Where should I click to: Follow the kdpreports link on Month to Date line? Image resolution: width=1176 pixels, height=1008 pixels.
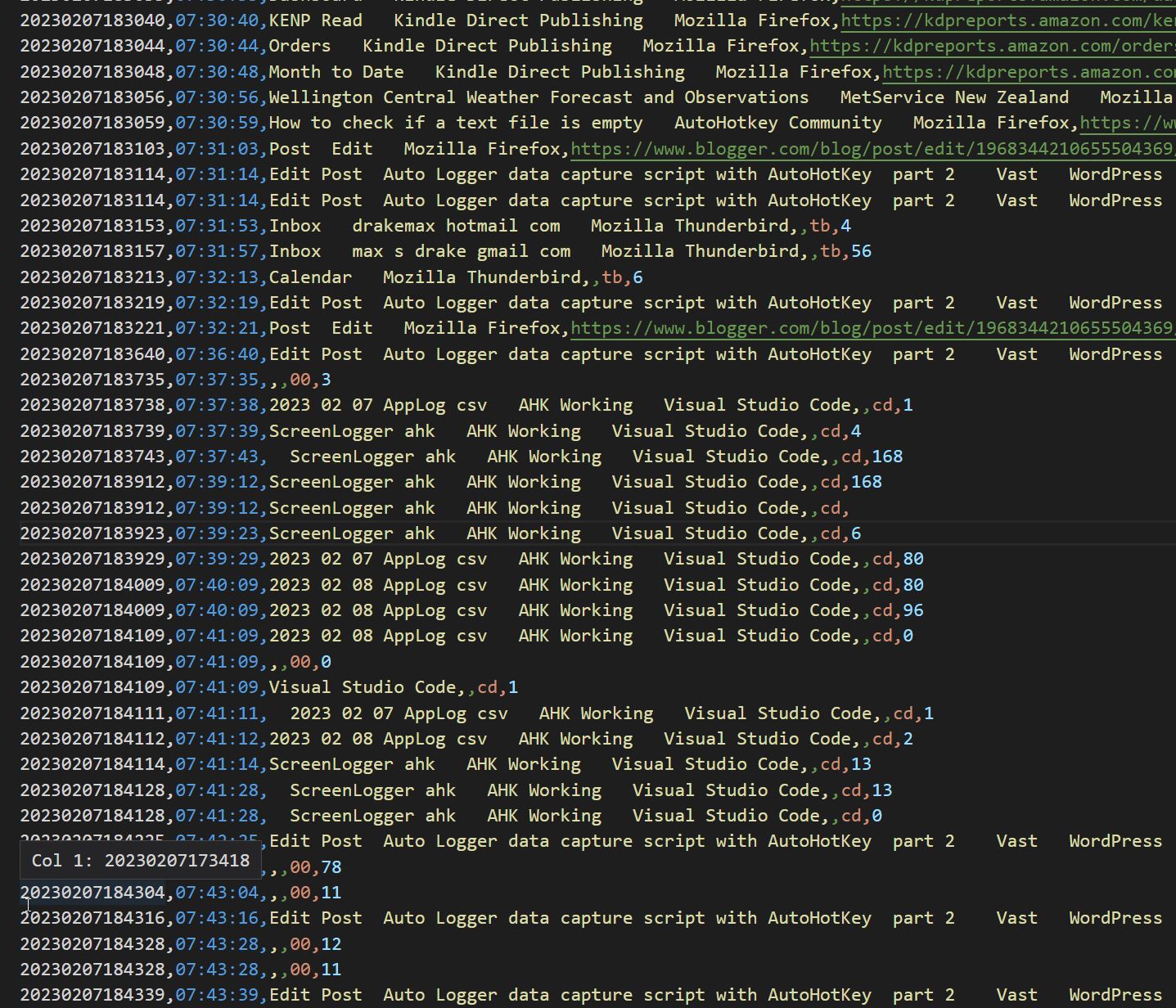coord(1028,72)
